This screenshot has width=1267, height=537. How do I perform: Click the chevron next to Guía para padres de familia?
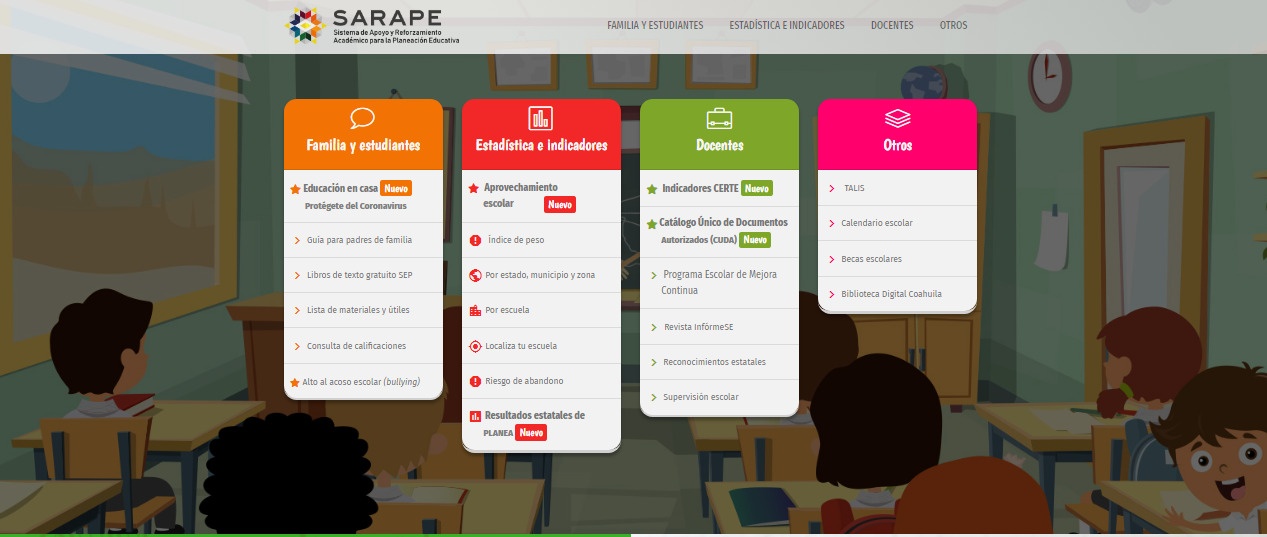[297, 240]
